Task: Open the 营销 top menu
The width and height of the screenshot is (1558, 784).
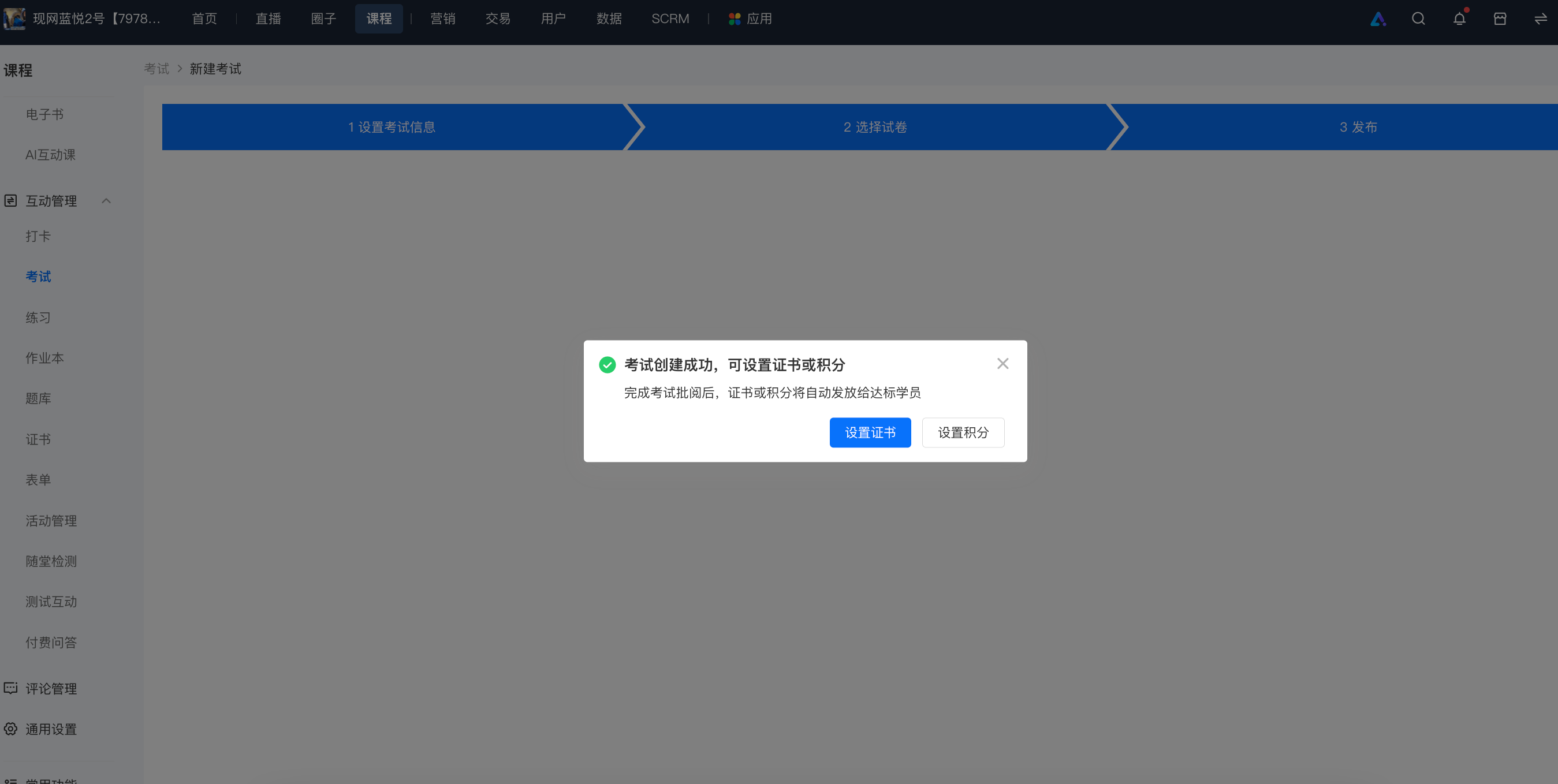Action: pyautogui.click(x=443, y=18)
